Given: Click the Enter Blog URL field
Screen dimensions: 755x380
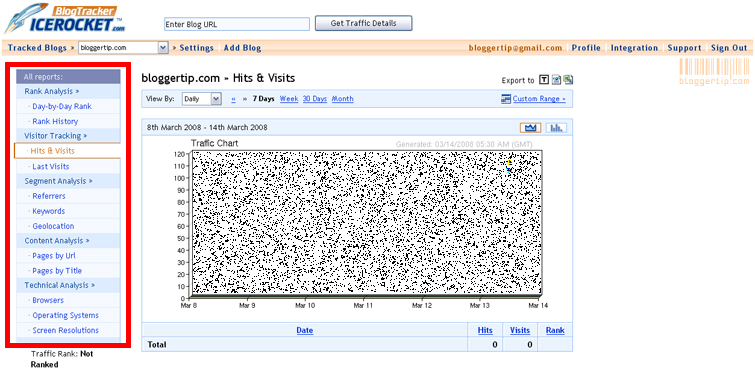Looking at the screenshot, I should pyautogui.click(x=237, y=24).
